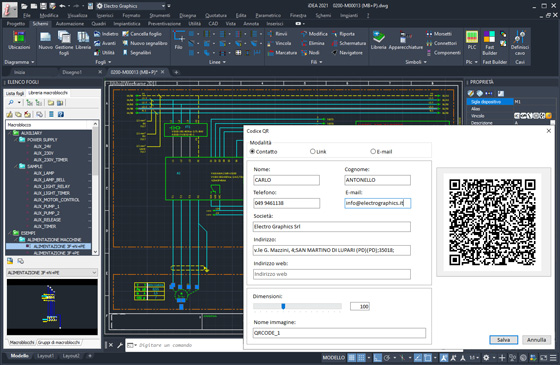Open the Progetto ribbon tab
560x365 pixels.
click(16, 24)
